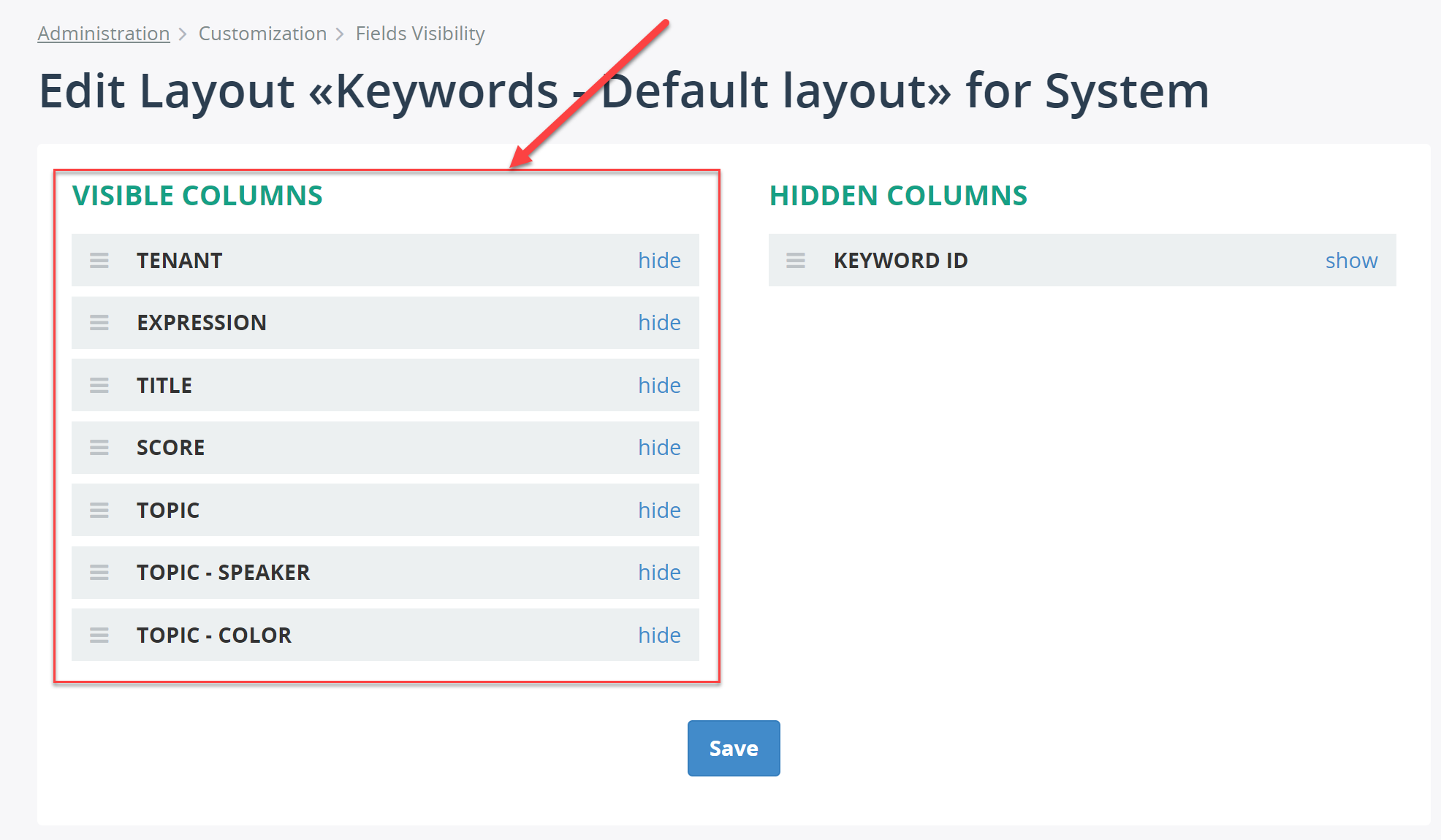
Task: Click the drag handle icon for TOPIC - COLOR
Action: coord(99,635)
